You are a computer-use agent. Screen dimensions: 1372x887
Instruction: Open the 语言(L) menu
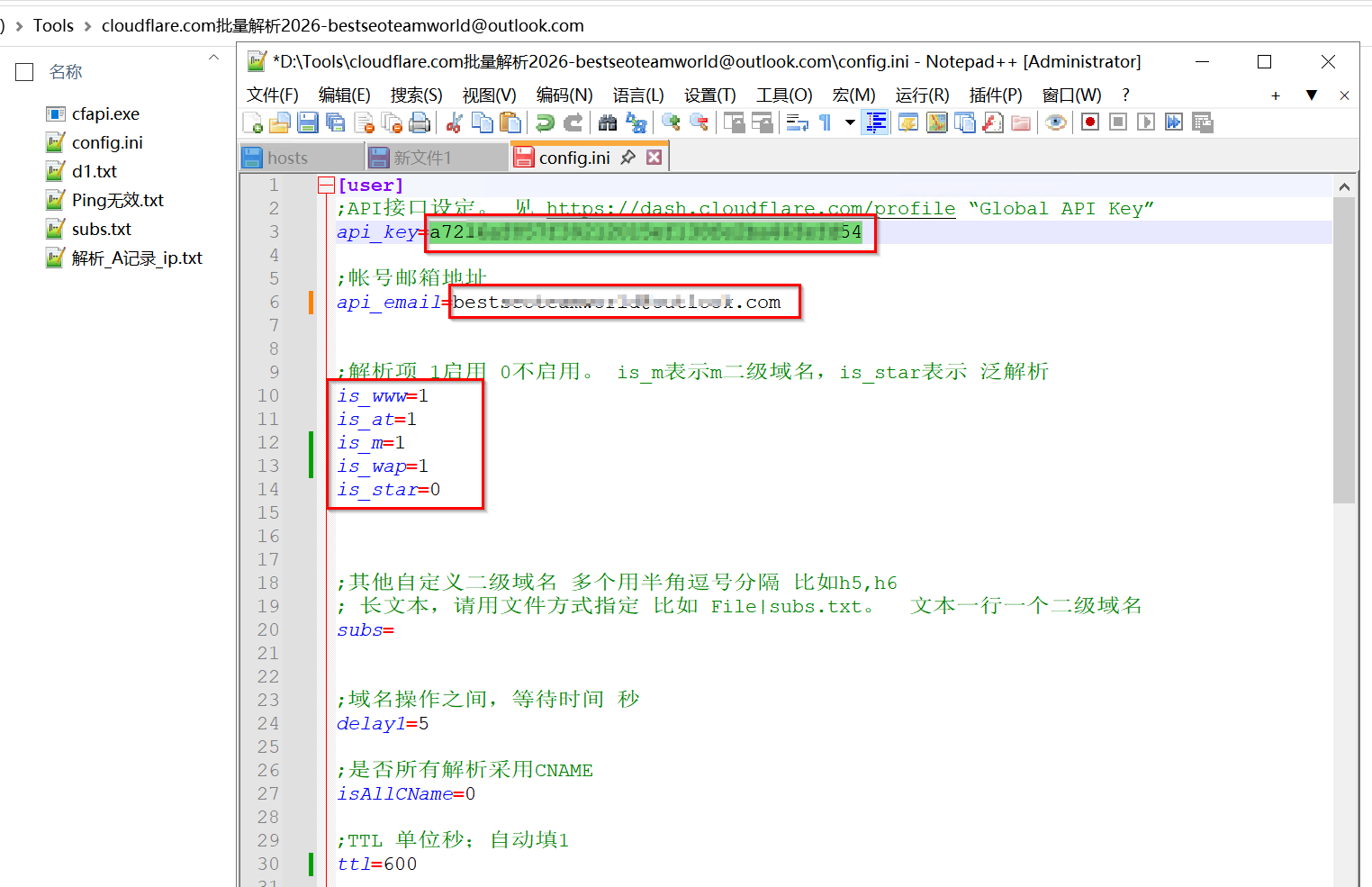click(638, 95)
